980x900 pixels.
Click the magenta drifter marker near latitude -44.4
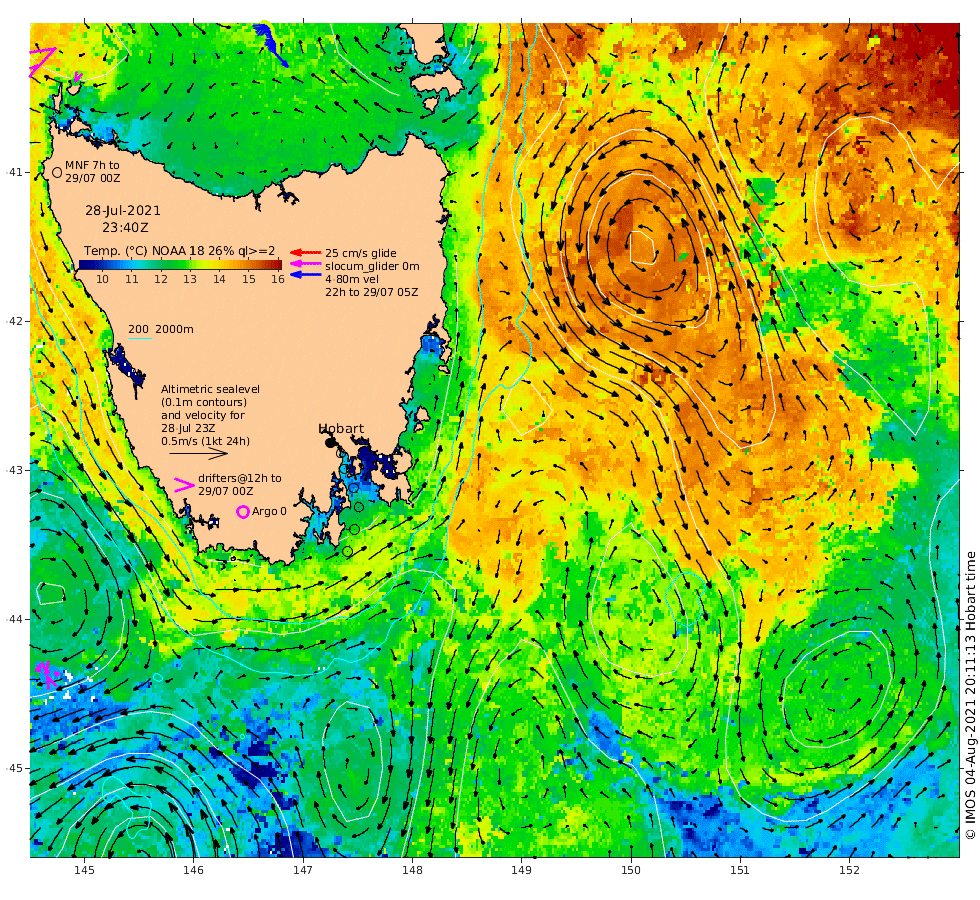[x=47, y=675]
